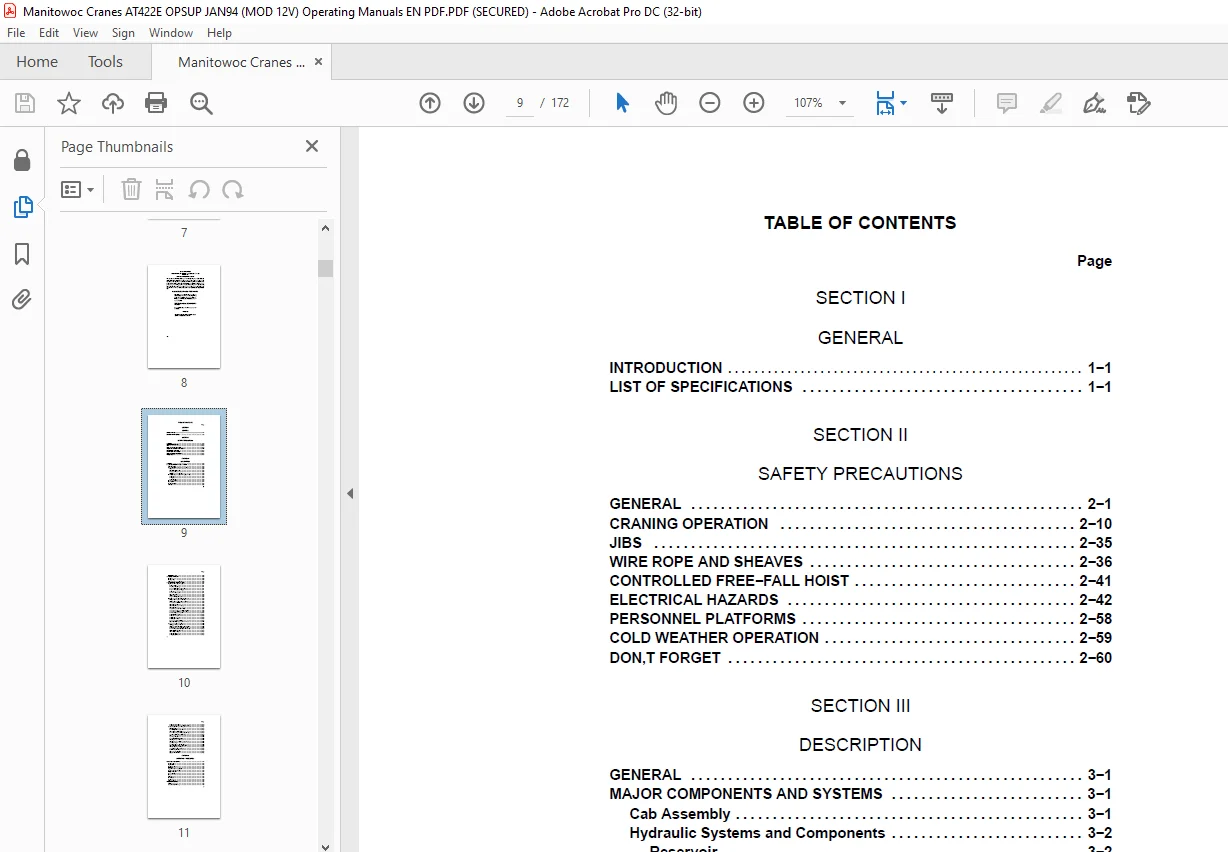Click the page number input field
1228x852 pixels.
[x=520, y=103]
